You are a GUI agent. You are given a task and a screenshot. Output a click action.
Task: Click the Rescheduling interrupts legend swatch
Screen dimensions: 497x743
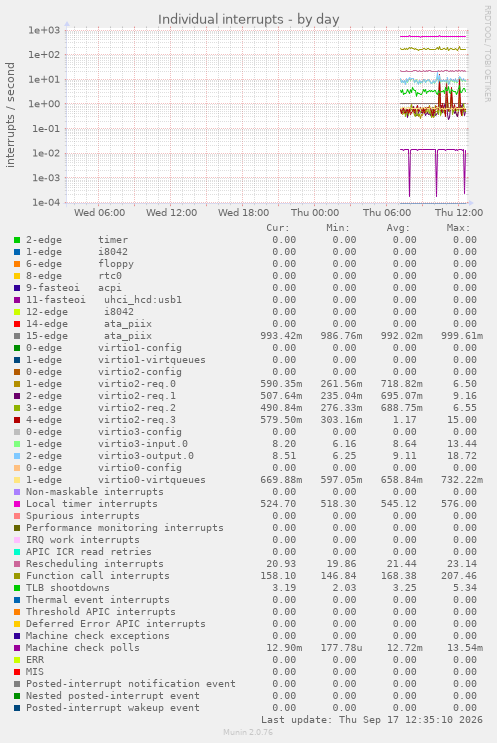(17, 564)
